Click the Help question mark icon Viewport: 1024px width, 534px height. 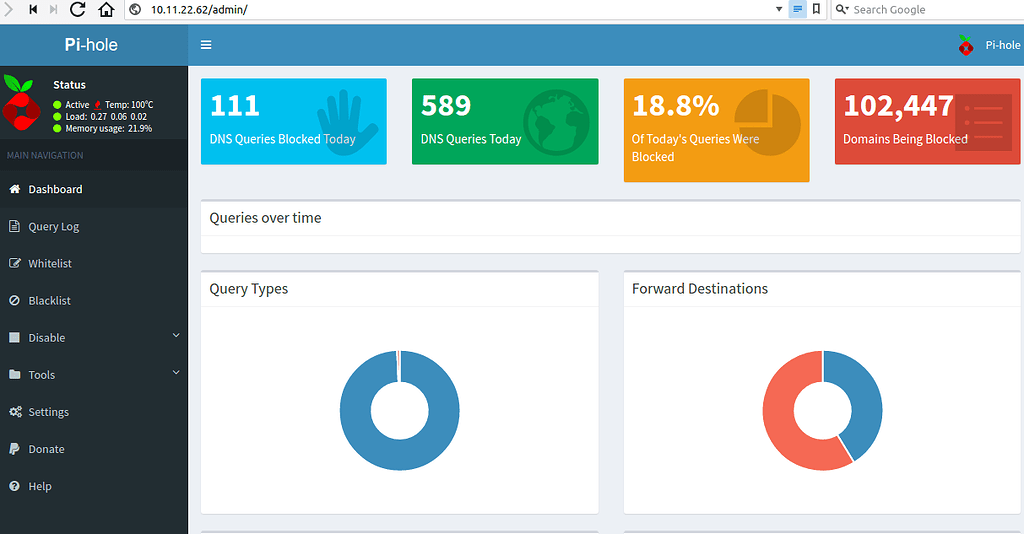[x=15, y=486]
